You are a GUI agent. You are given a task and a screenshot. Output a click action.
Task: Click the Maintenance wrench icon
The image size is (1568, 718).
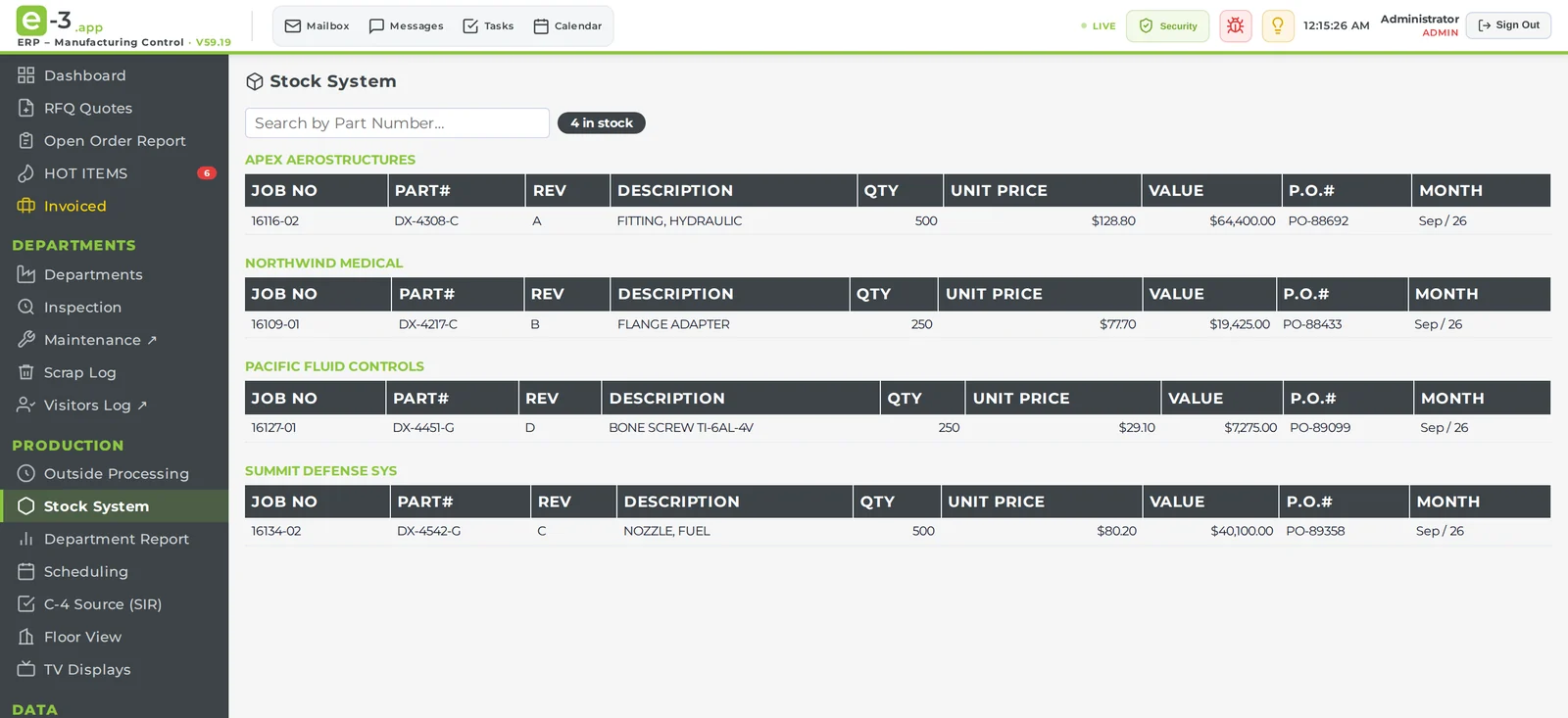click(26, 339)
